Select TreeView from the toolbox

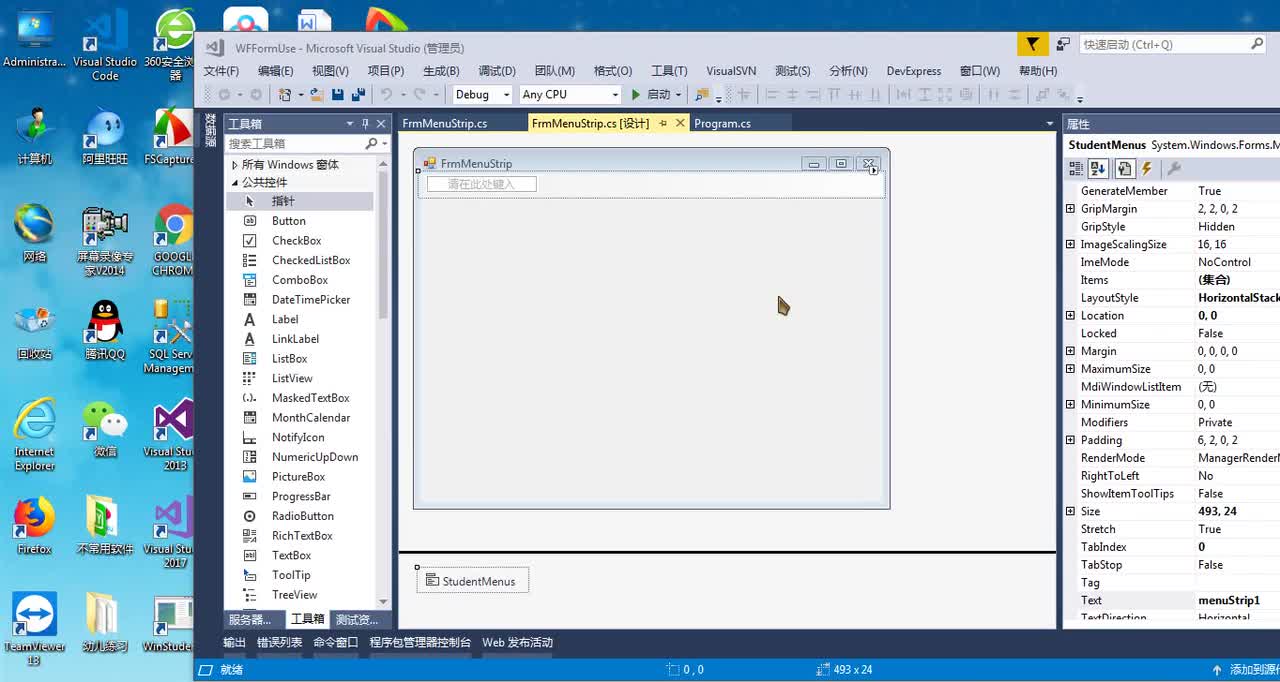click(294, 595)
